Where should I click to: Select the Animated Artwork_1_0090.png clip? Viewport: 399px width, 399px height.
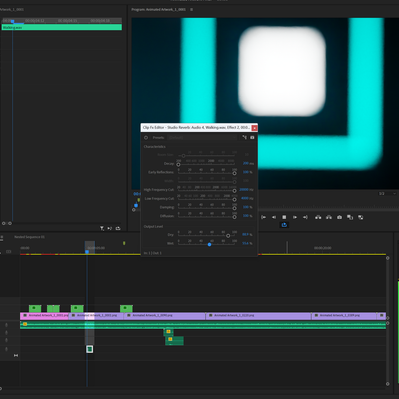tap(165, 315)
